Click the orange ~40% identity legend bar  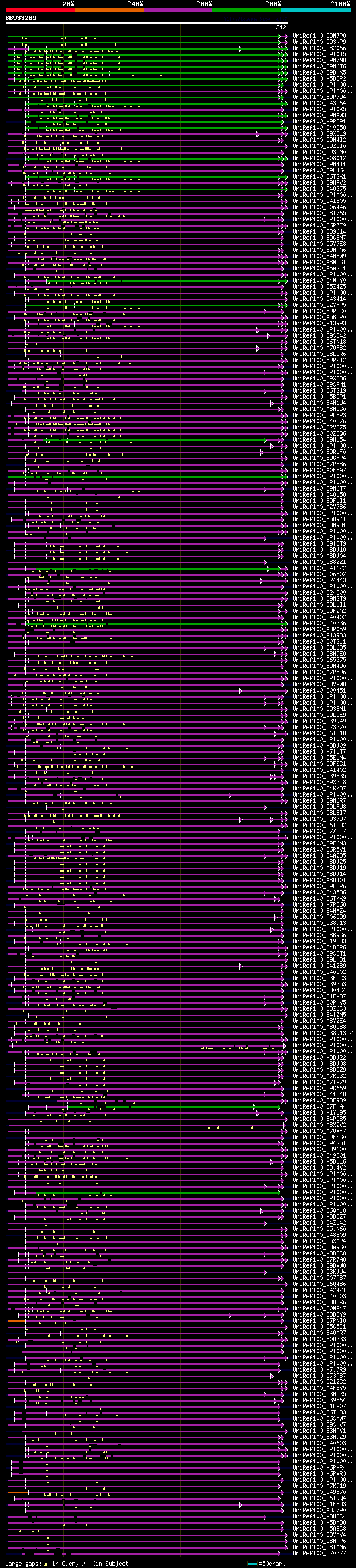(109, 10)
